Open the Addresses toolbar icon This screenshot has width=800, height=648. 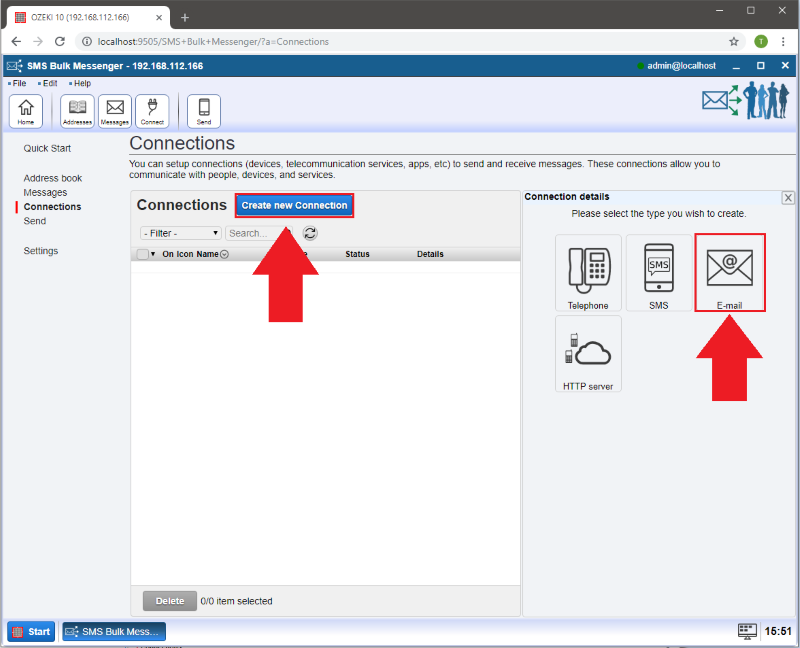click(77, 111)
